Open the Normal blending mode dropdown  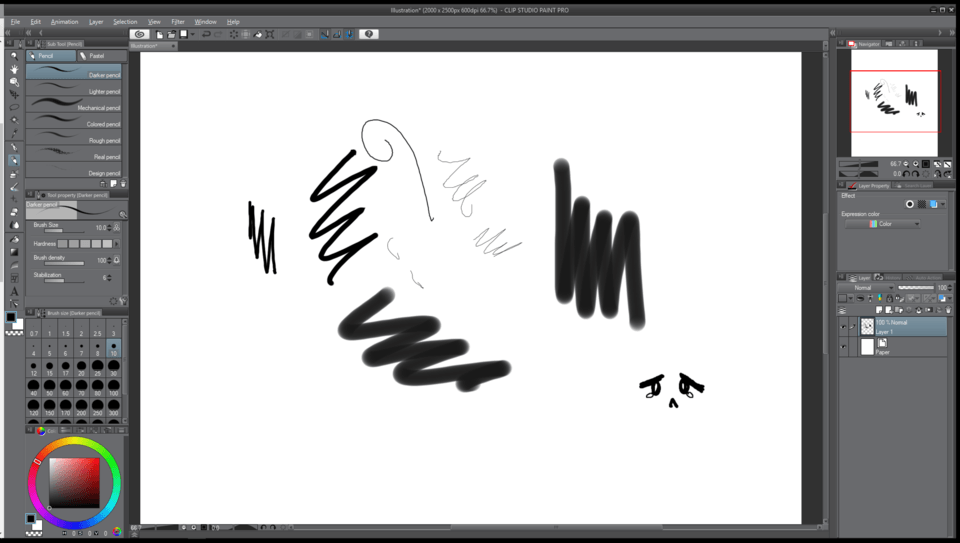(x=866, y=288)
